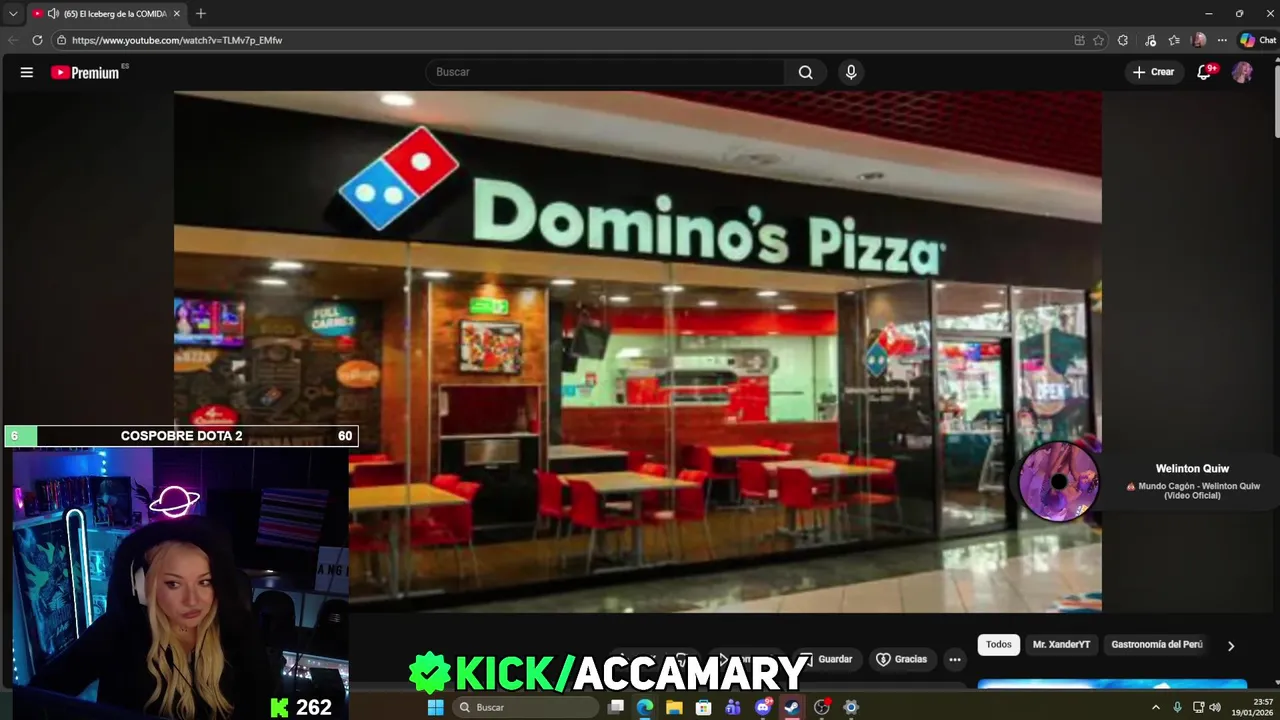Viewport: 1280px width, 720px height.
Task: Open the YouTube guide hamburger menu
Action: coord(27,72)
